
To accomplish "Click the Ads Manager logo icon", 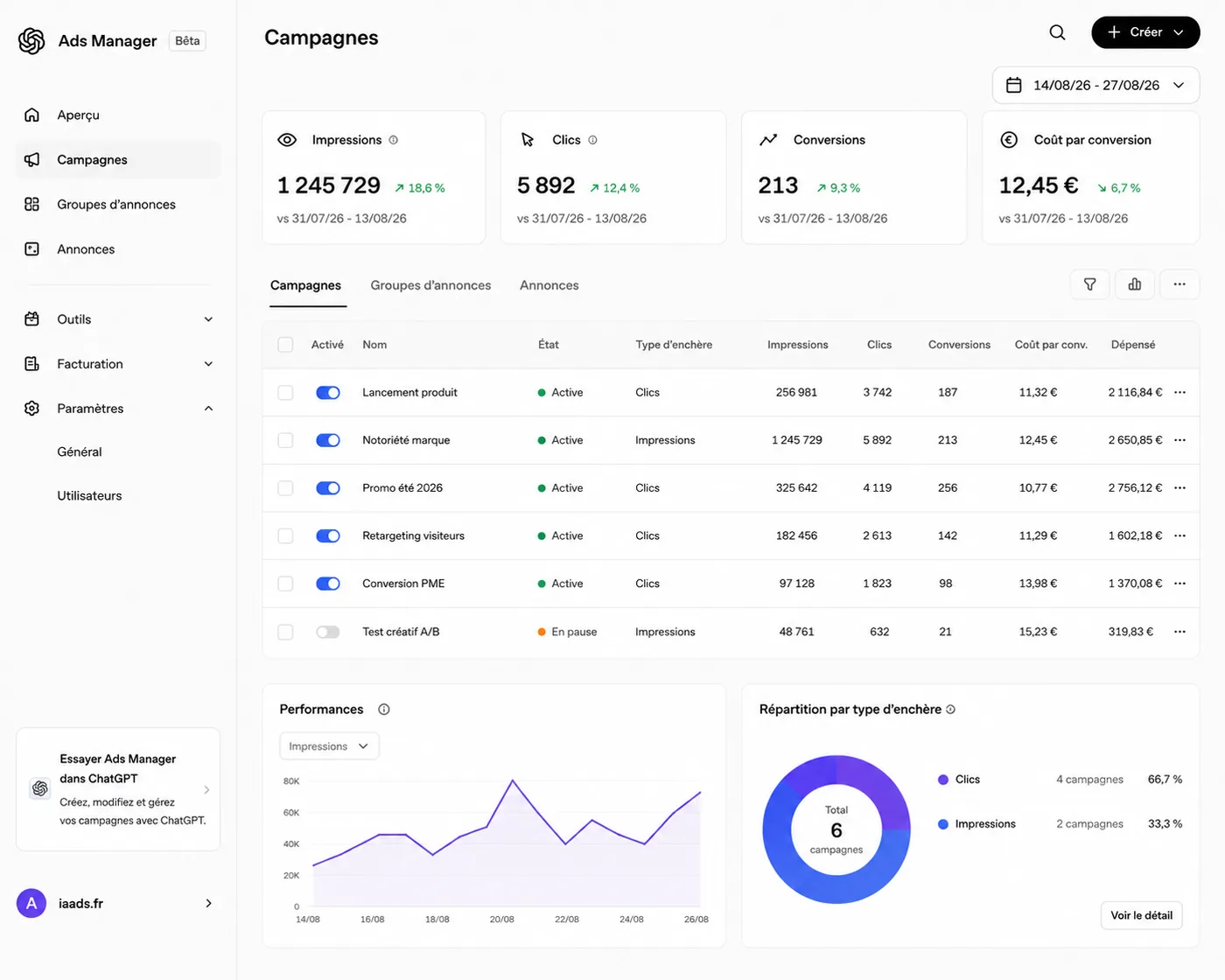I will click(31, 41).
